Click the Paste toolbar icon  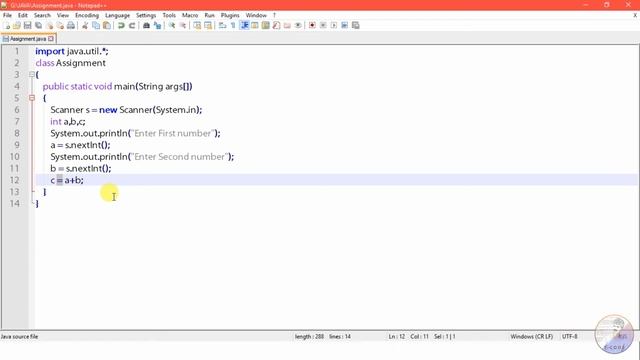(x=107, y=25)
